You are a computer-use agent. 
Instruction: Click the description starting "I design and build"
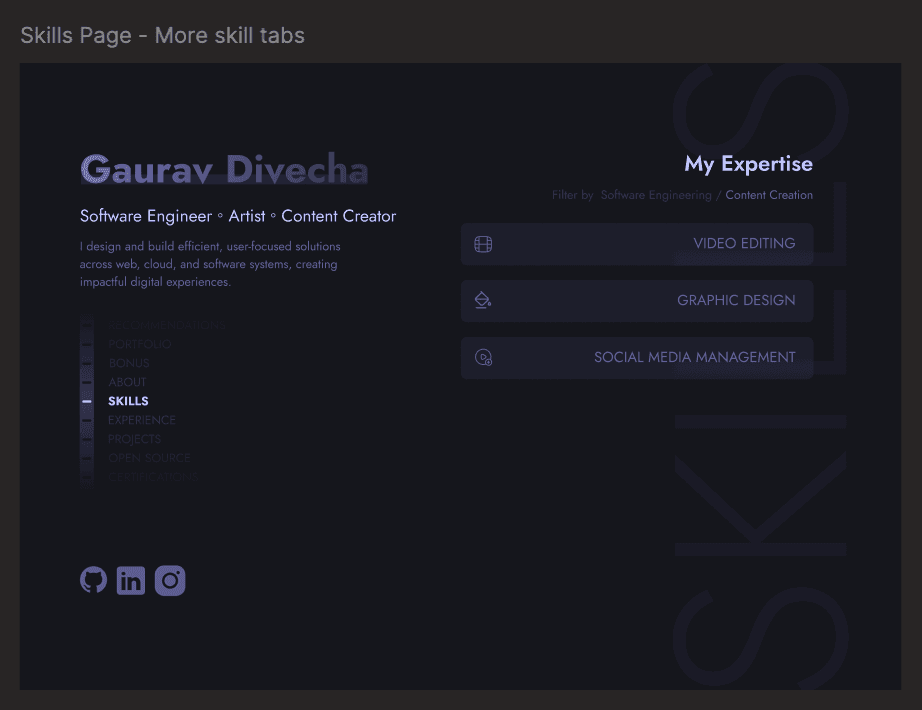[x=210, y=264]
